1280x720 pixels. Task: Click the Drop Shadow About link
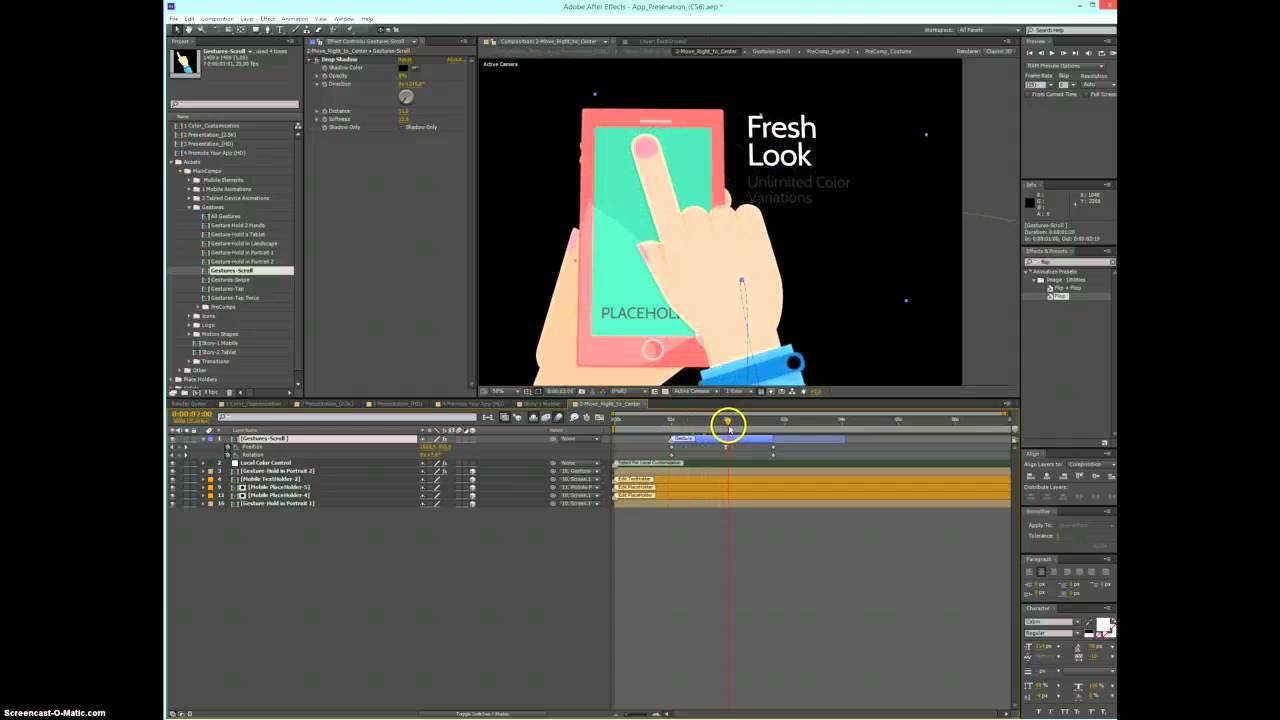coord(455,60)
